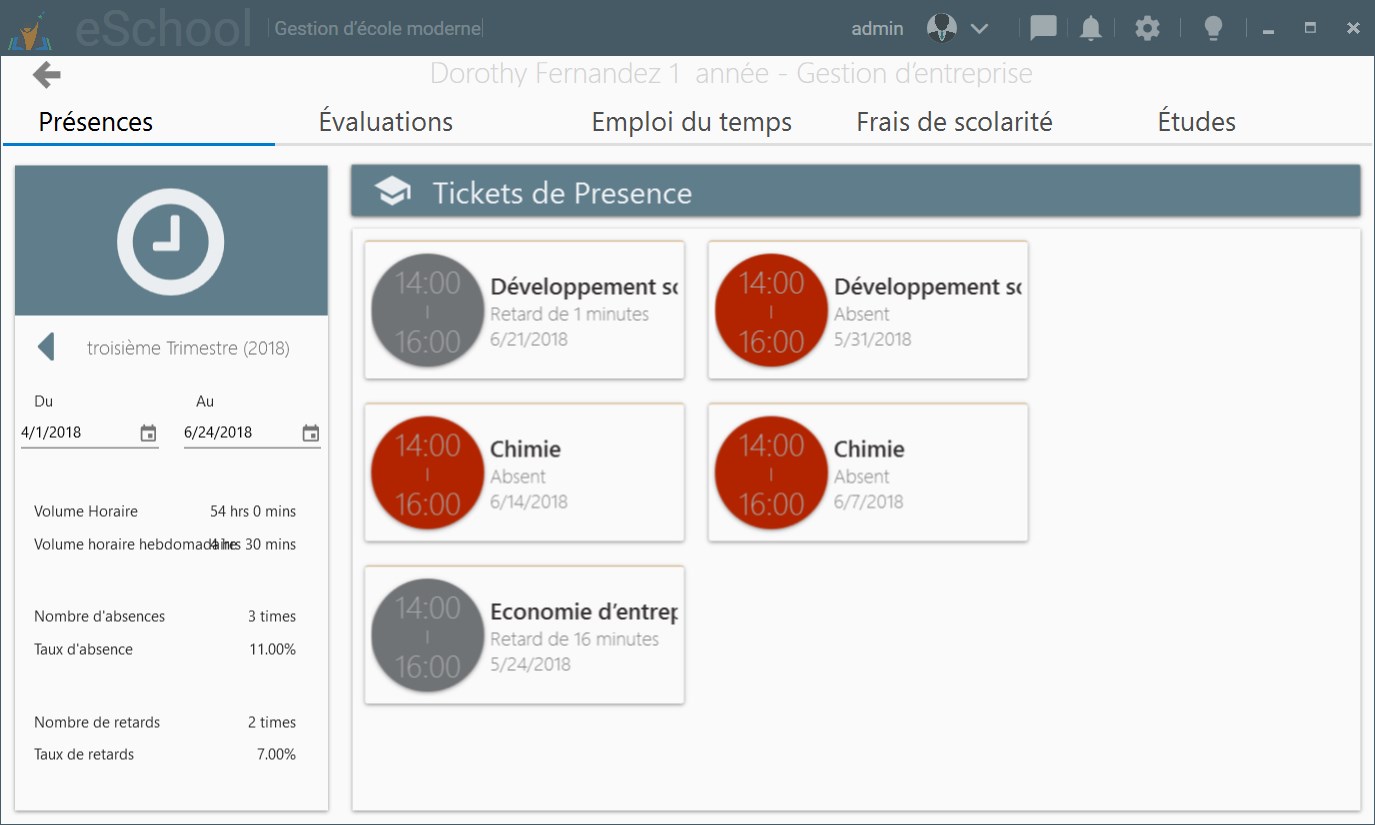
Task: Click Gestion d'école moderne subtitle
Action: click(x=378, y=29)
